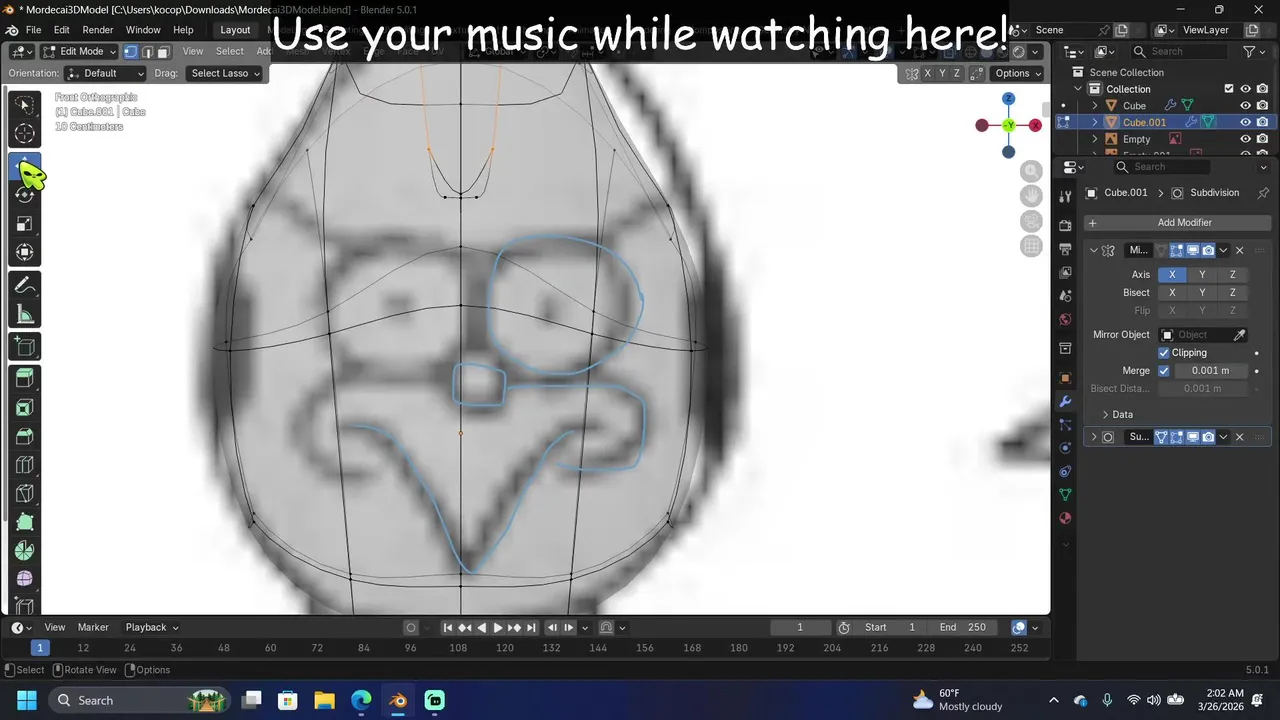Screen dimensions: 1280x720
Task: Click the zoom view magnifier icon
Action: point(1031,171)
